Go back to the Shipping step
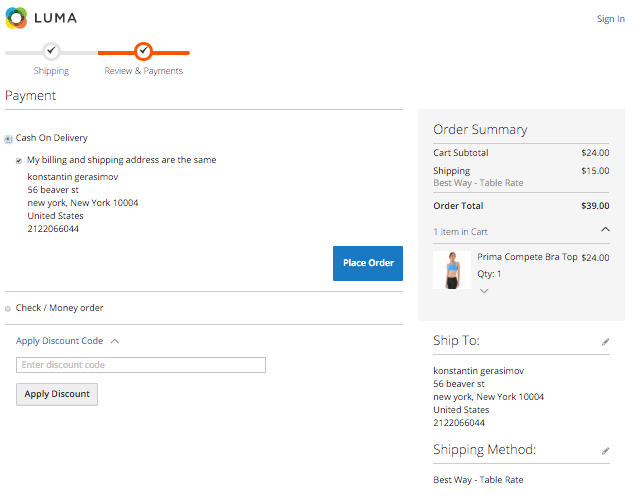The width and height of the screenshot is (638, 503). pyautogui.click(x=51, y=71)
